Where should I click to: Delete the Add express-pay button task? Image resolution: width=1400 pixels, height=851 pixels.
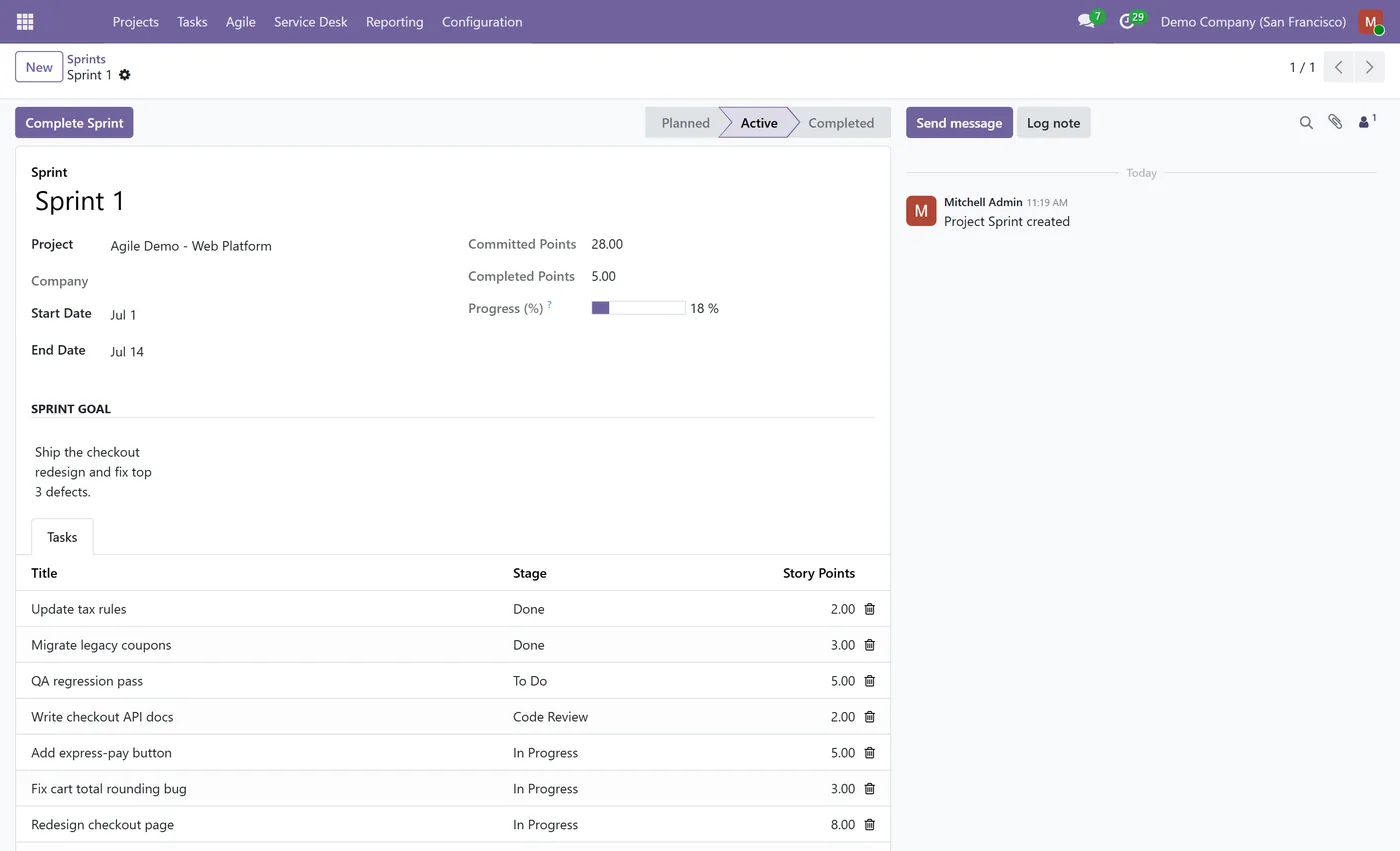[869, 753]
